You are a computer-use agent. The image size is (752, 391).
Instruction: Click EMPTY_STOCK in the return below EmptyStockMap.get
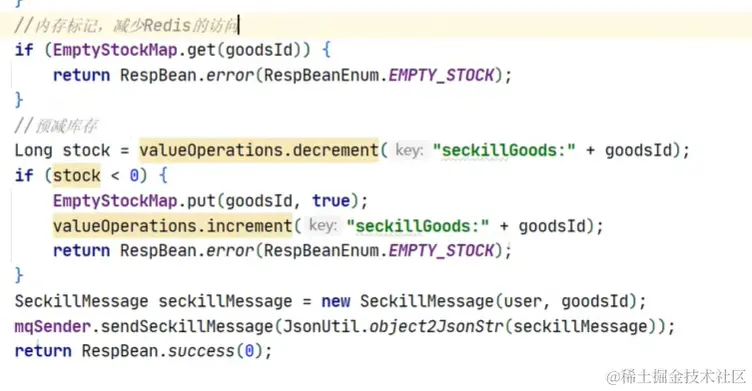coord(441,75)
